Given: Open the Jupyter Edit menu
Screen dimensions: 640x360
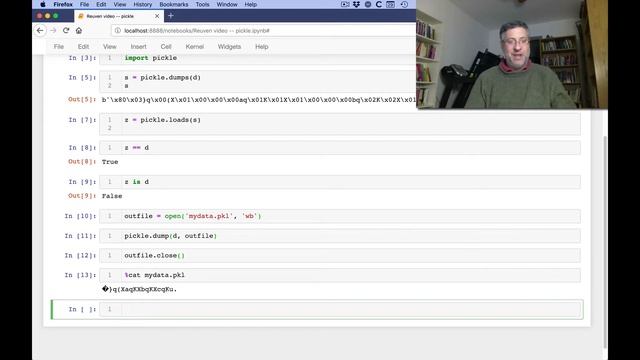Looking at the screenshot, I should pyautogui.click(x=83, y=47).
